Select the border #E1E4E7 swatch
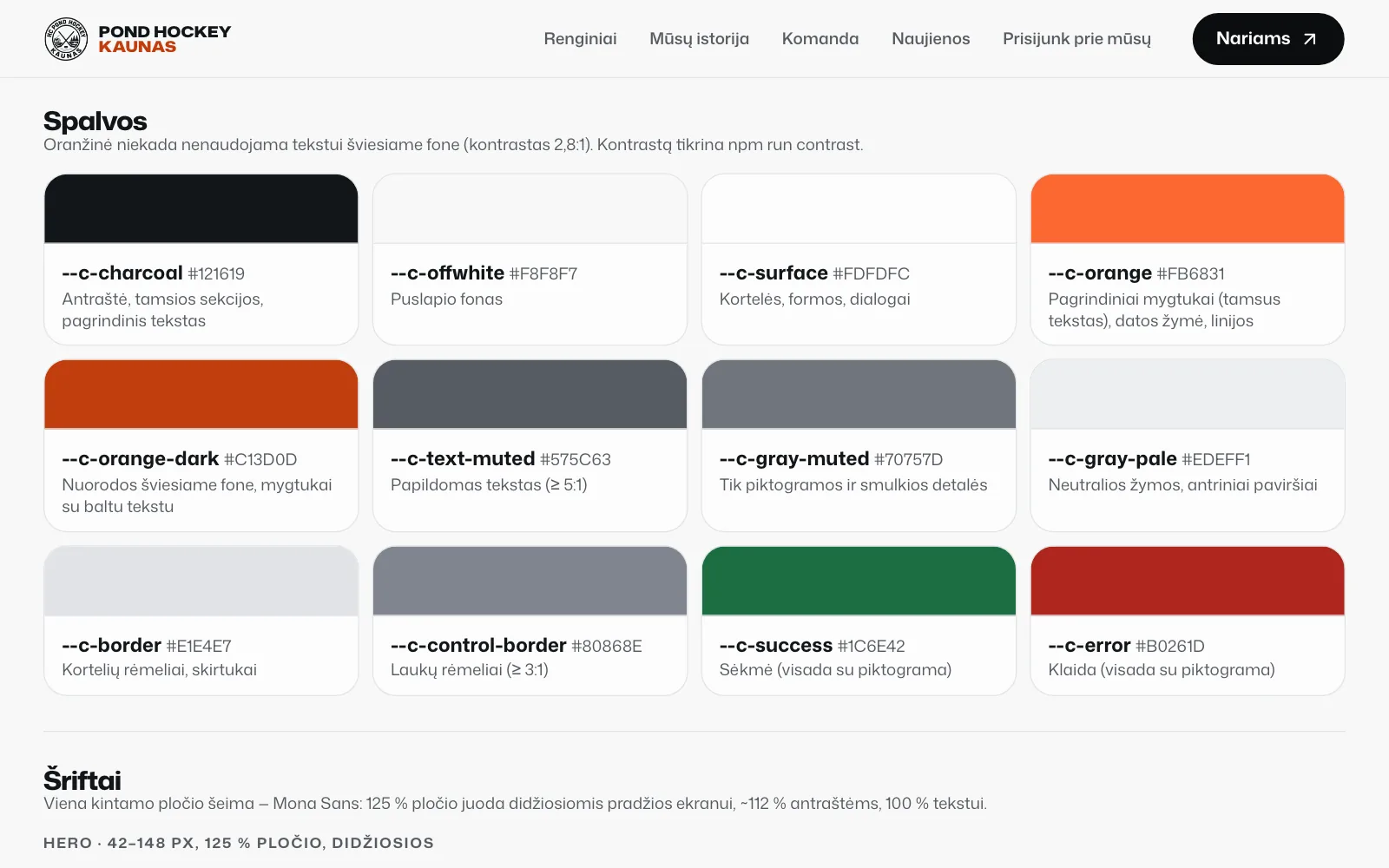Image resolution: width=1389 pixels, height=868 pixels. coord(201,581)
